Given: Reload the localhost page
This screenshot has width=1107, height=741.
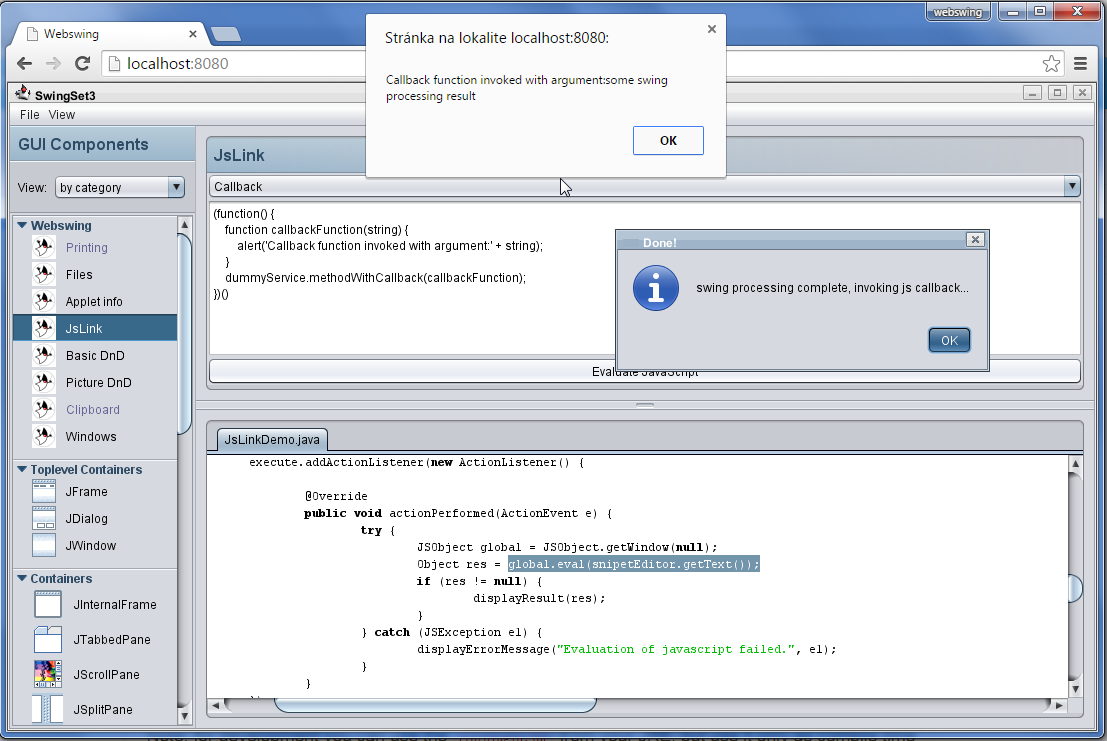Looking at the screenshot, I should tap(83, 64).
